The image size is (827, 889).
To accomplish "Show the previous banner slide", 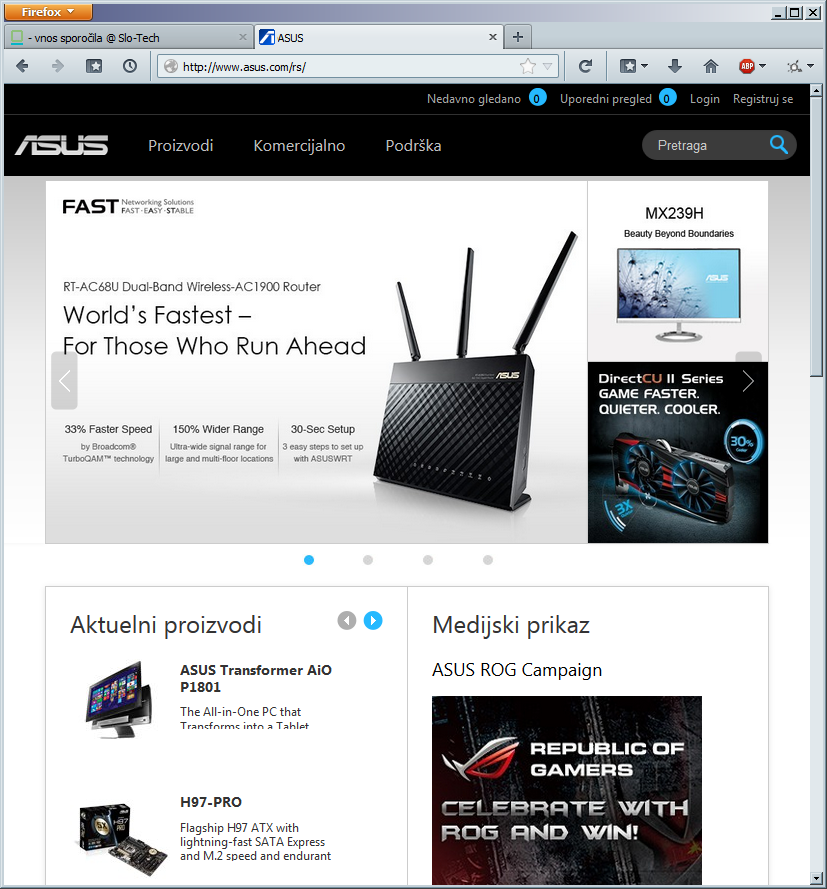I will pyautogui.click(x=64, y=381).
